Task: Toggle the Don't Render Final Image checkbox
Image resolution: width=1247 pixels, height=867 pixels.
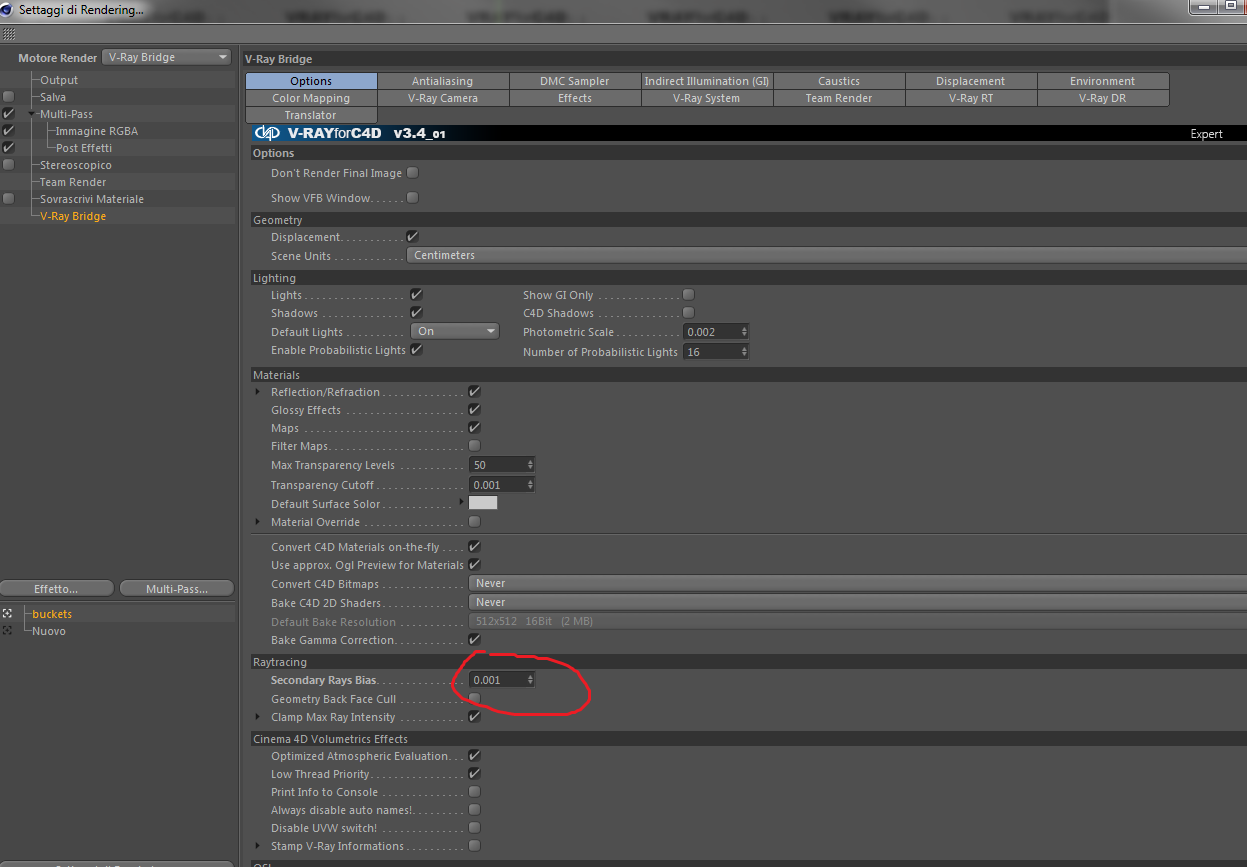Action: (412, 173)
